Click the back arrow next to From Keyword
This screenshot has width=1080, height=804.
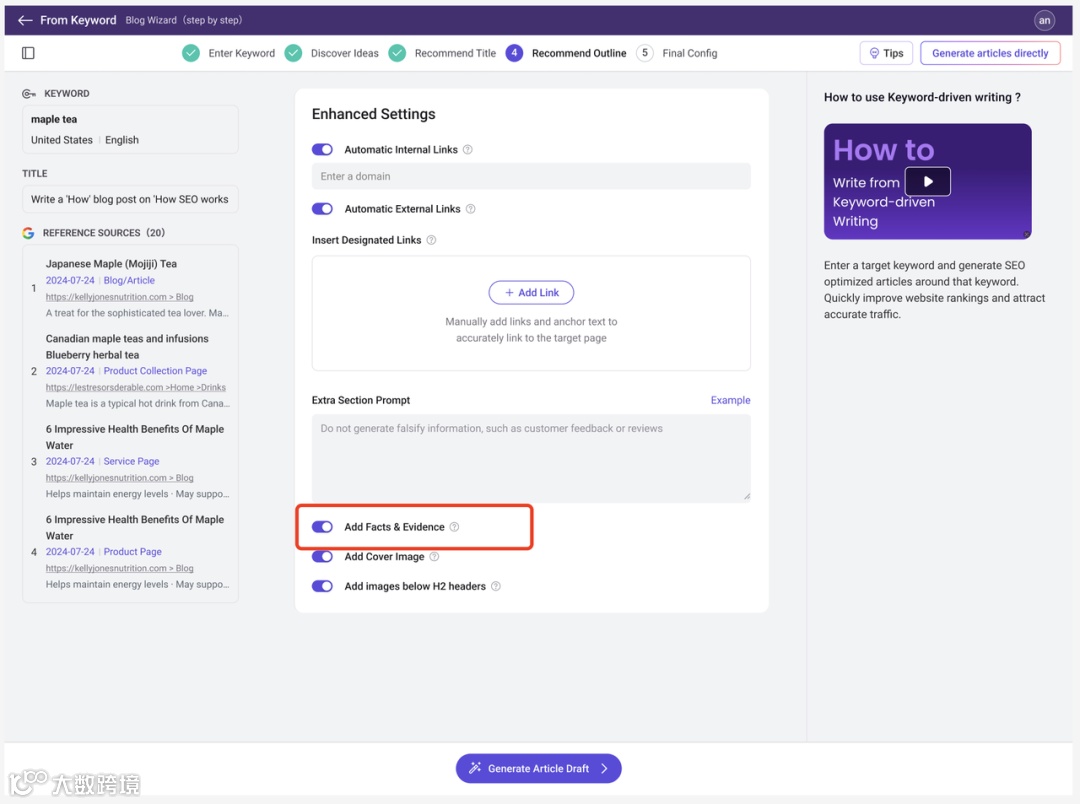point(25,20)
